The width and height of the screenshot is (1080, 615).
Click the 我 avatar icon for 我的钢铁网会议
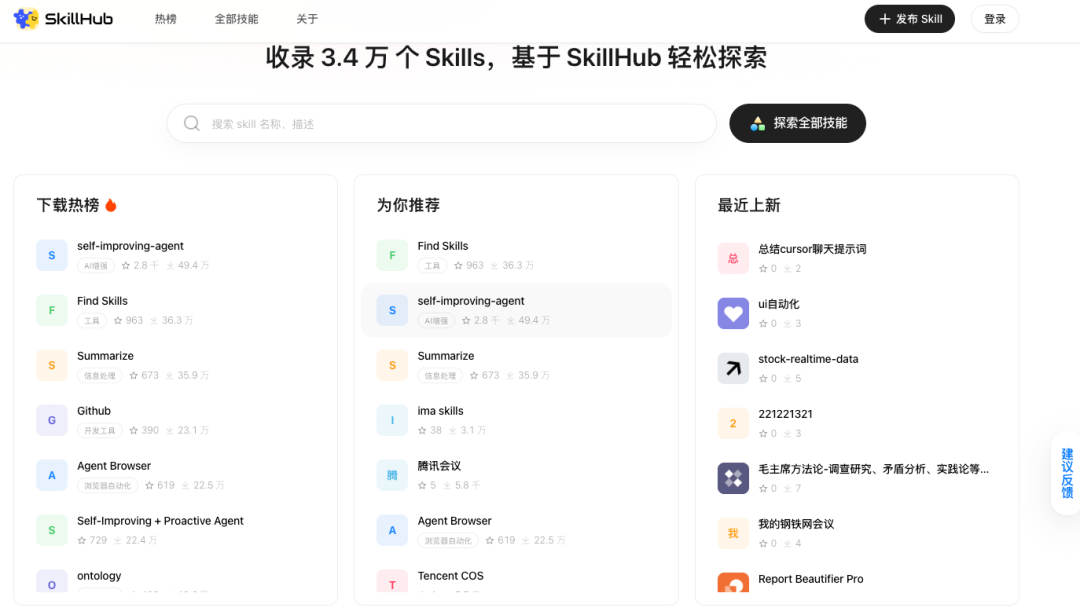coord(733,534)
